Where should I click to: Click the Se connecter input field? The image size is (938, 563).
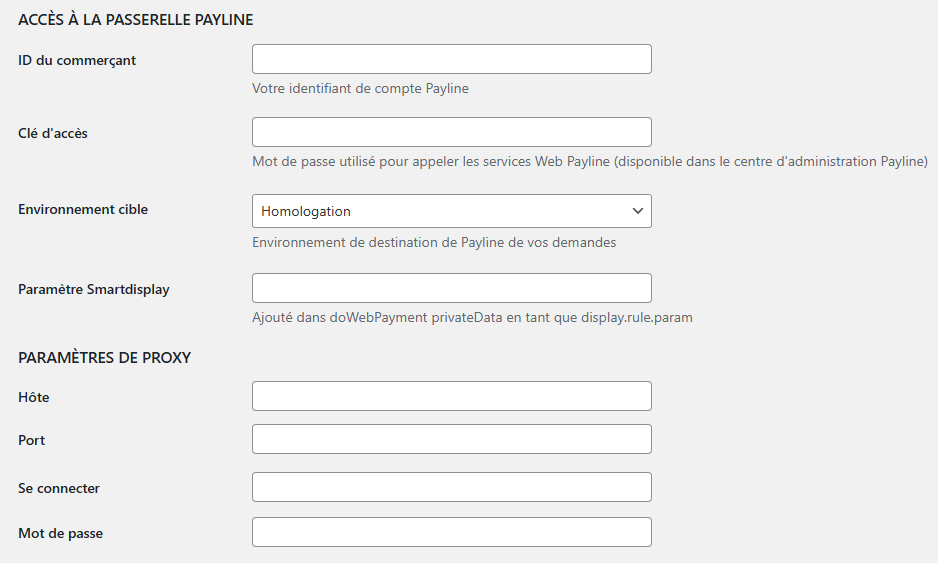[452, 487]
